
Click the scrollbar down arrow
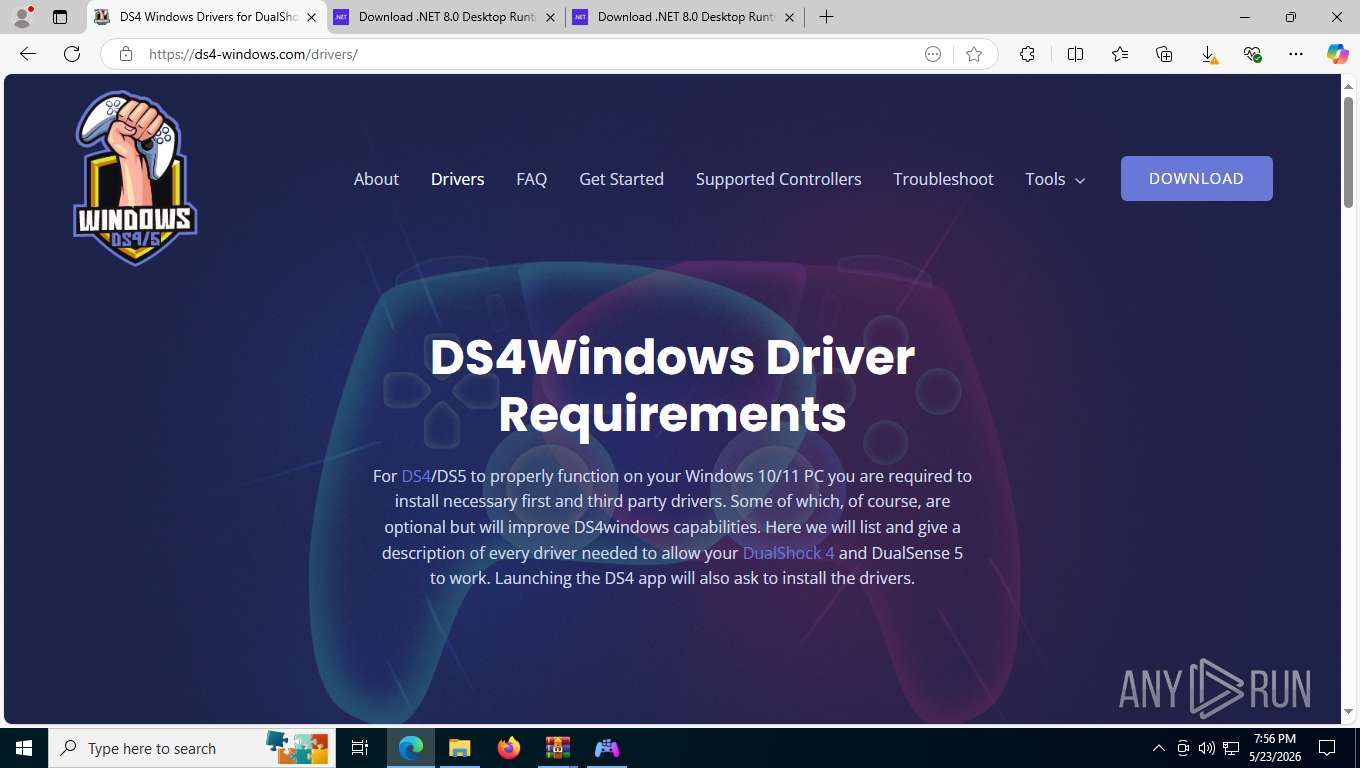[1348, 711]
